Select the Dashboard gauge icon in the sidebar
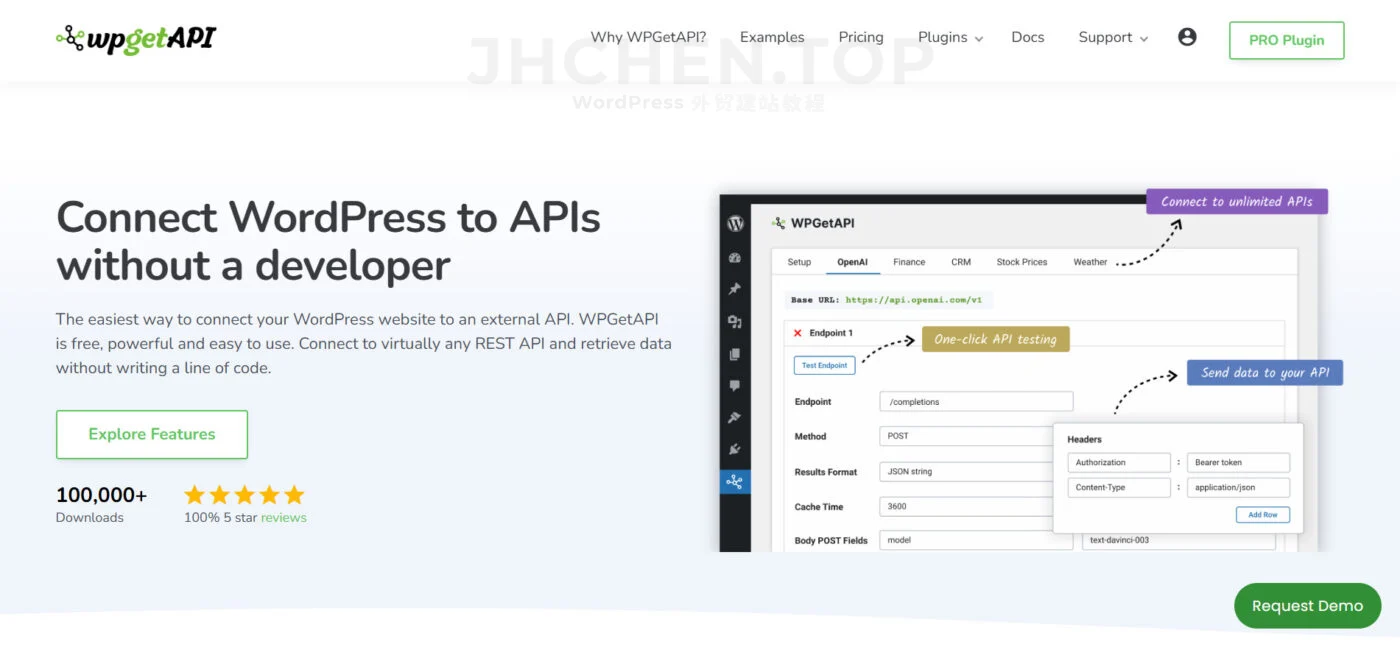Screen dimensions: 1400x647 735,258
